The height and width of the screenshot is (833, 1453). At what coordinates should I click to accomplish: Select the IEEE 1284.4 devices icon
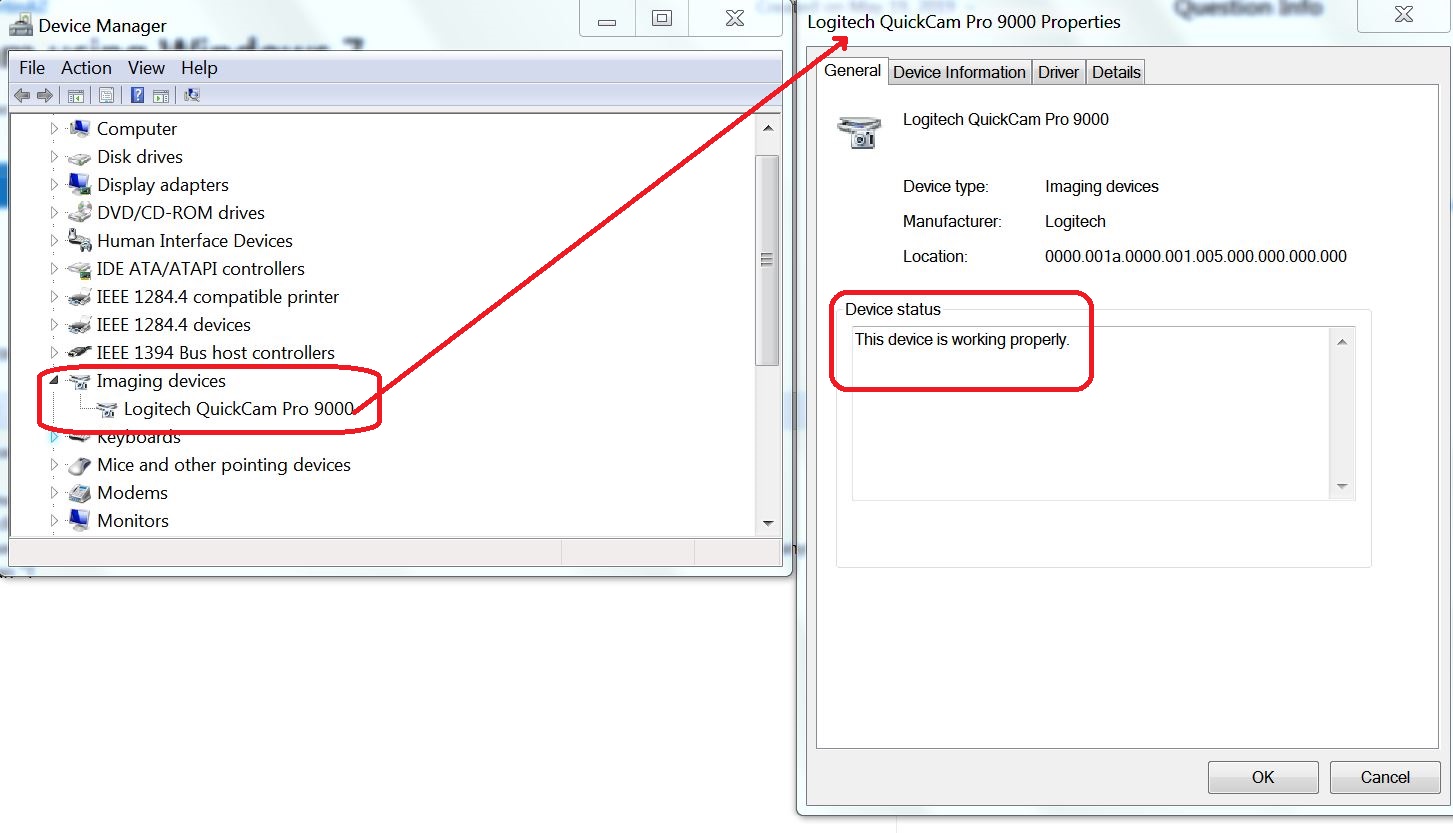(x=79, y=325)
